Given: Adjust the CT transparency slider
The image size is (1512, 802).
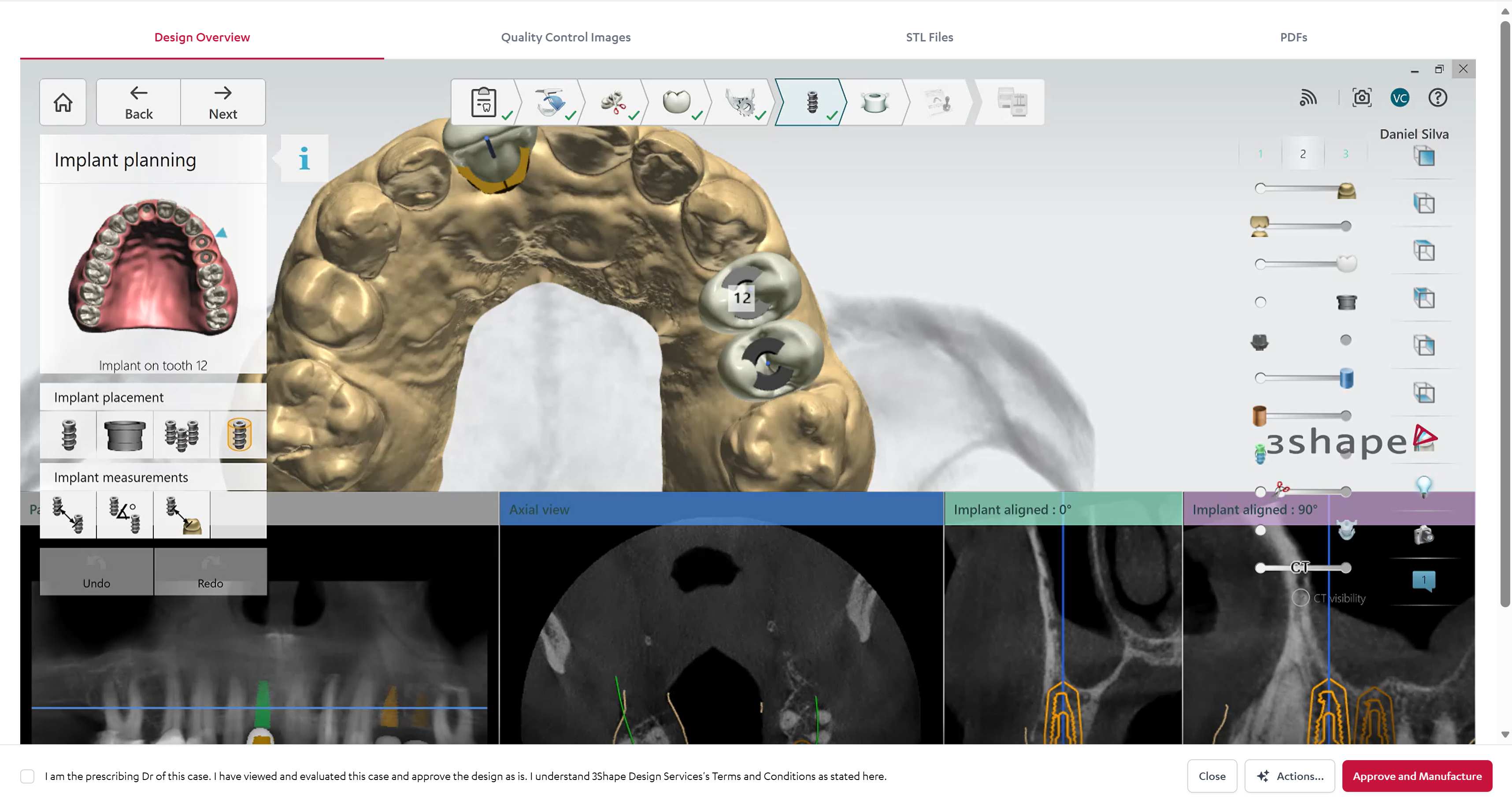Looking at the screenshot, I should 1303,568.
